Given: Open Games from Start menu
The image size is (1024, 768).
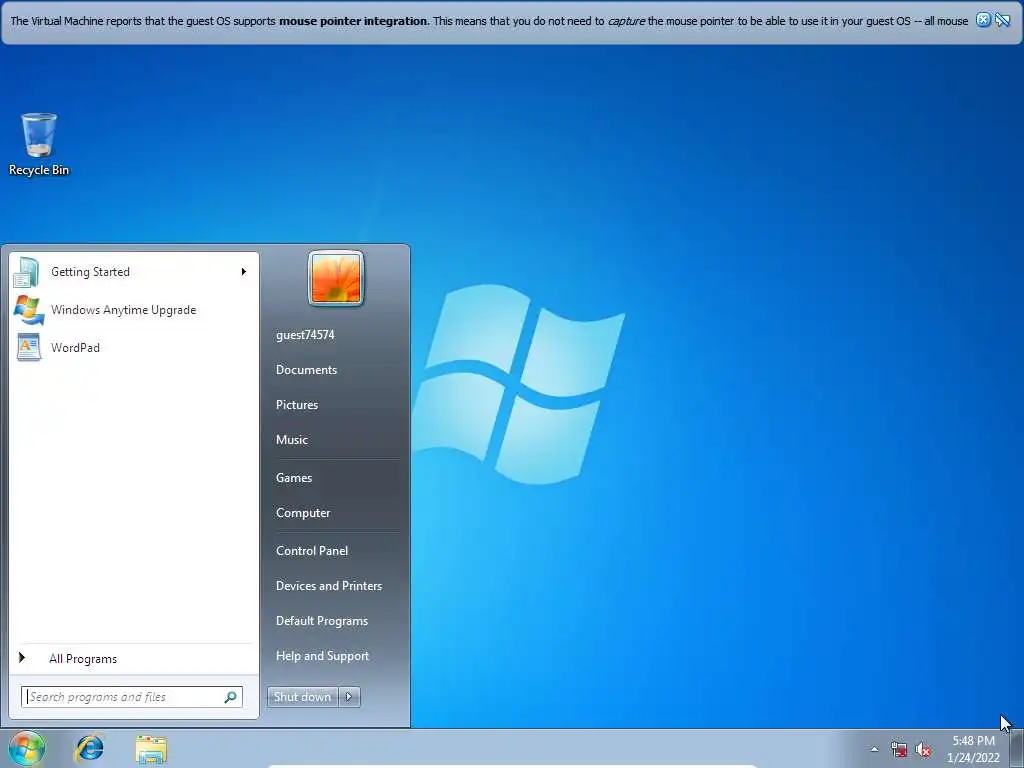Looking at the screenshot, I should (x=294, y=478).
